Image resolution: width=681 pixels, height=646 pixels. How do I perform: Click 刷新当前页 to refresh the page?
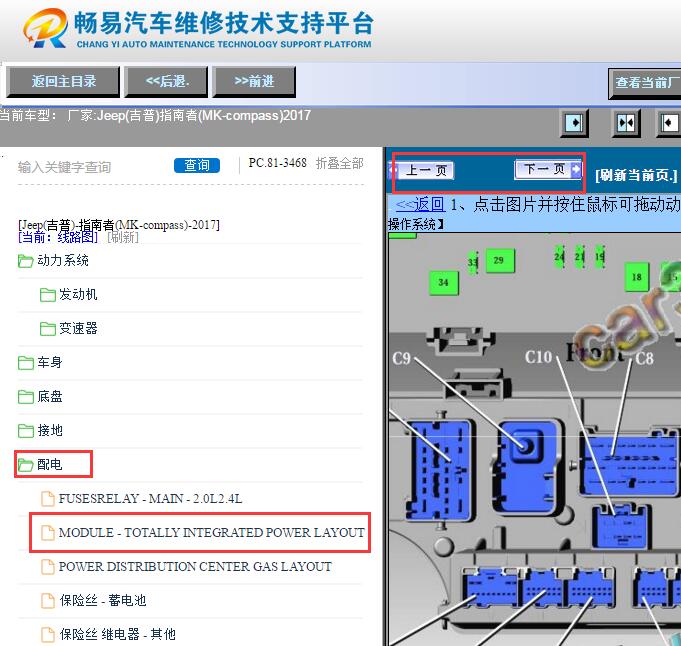636,175
